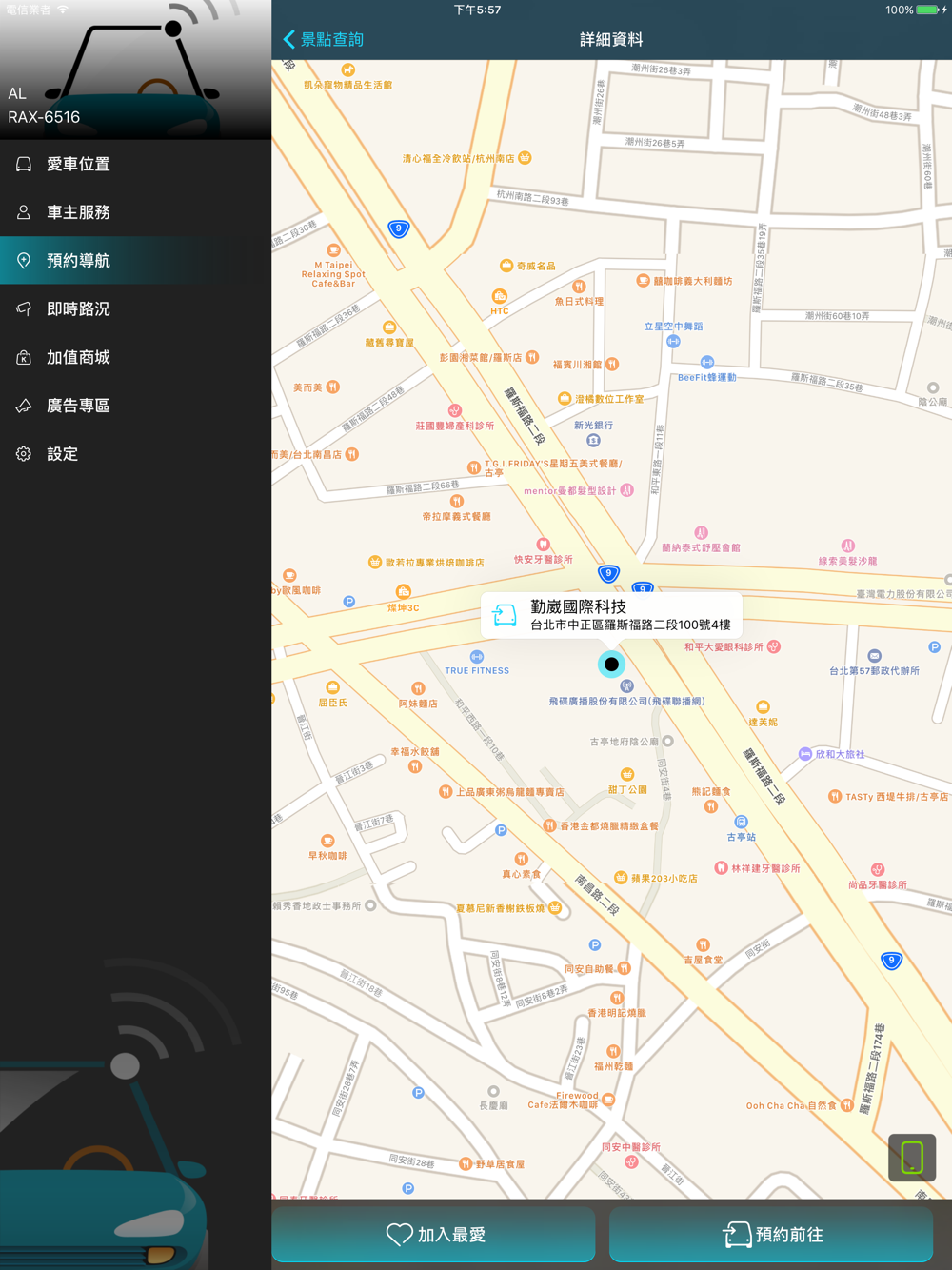This screenshot has width=952, height=1270.
Task: Tap the 綠索美髮沙龍 marker
Action: coord(847,546)
